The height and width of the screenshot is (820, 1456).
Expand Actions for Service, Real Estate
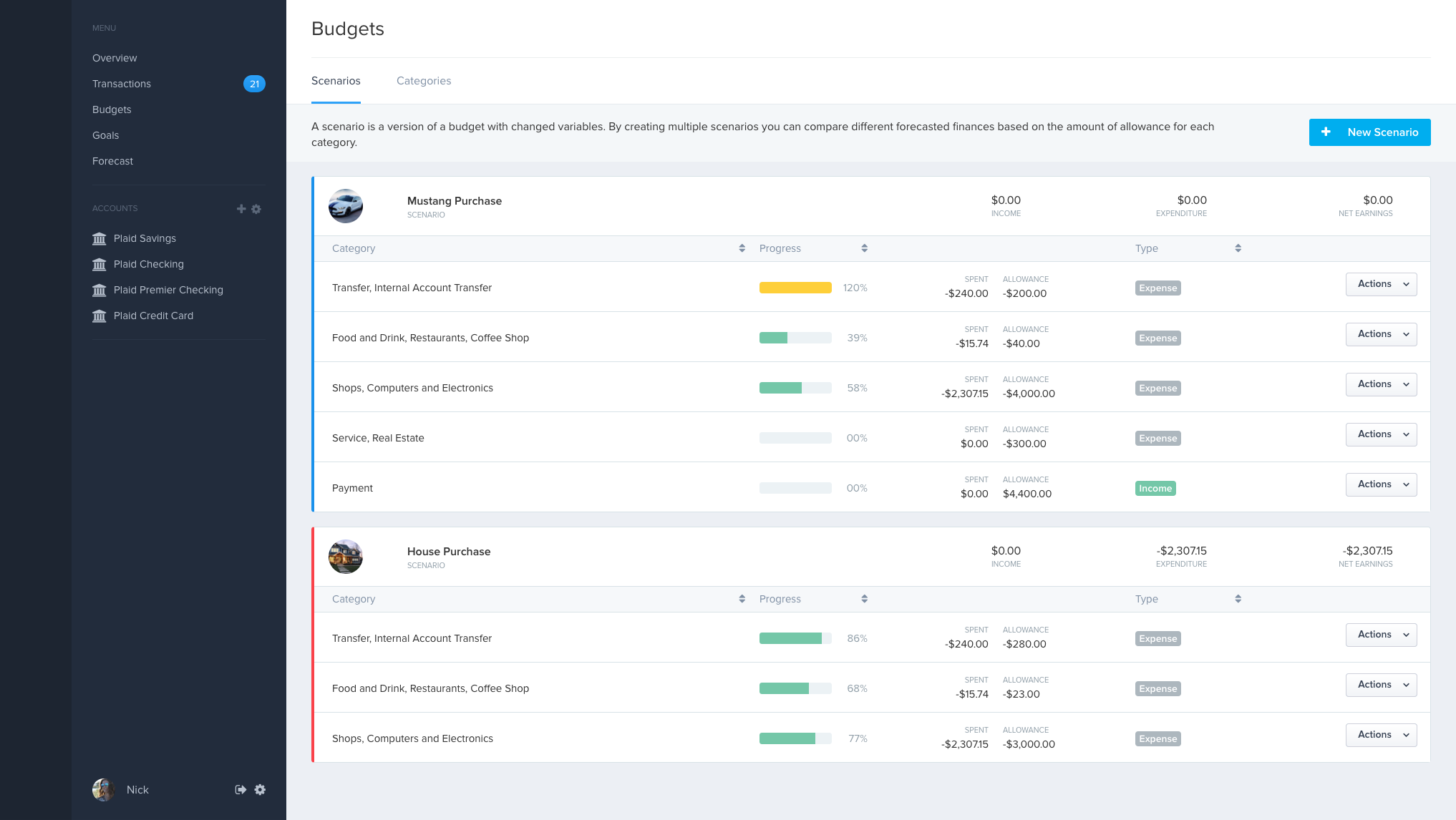point(1381,434)
